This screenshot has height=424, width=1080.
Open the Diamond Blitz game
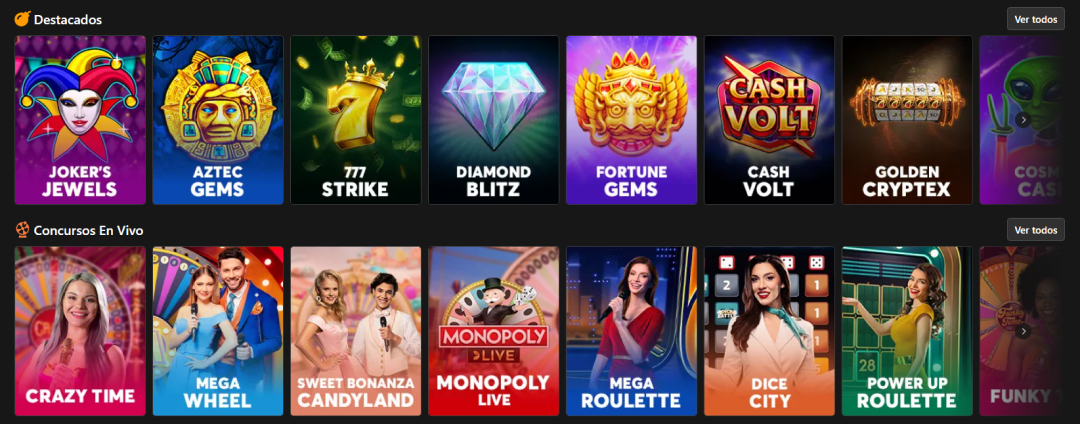(x=494, y=120)
